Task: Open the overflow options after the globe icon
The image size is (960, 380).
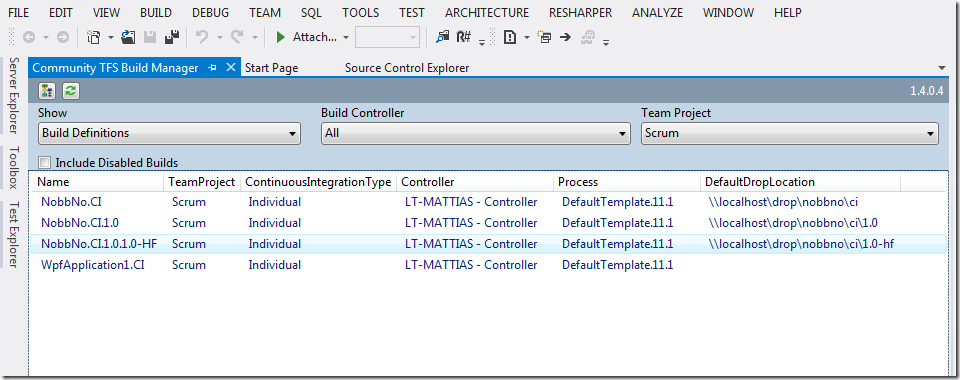Action: [606, 42]
